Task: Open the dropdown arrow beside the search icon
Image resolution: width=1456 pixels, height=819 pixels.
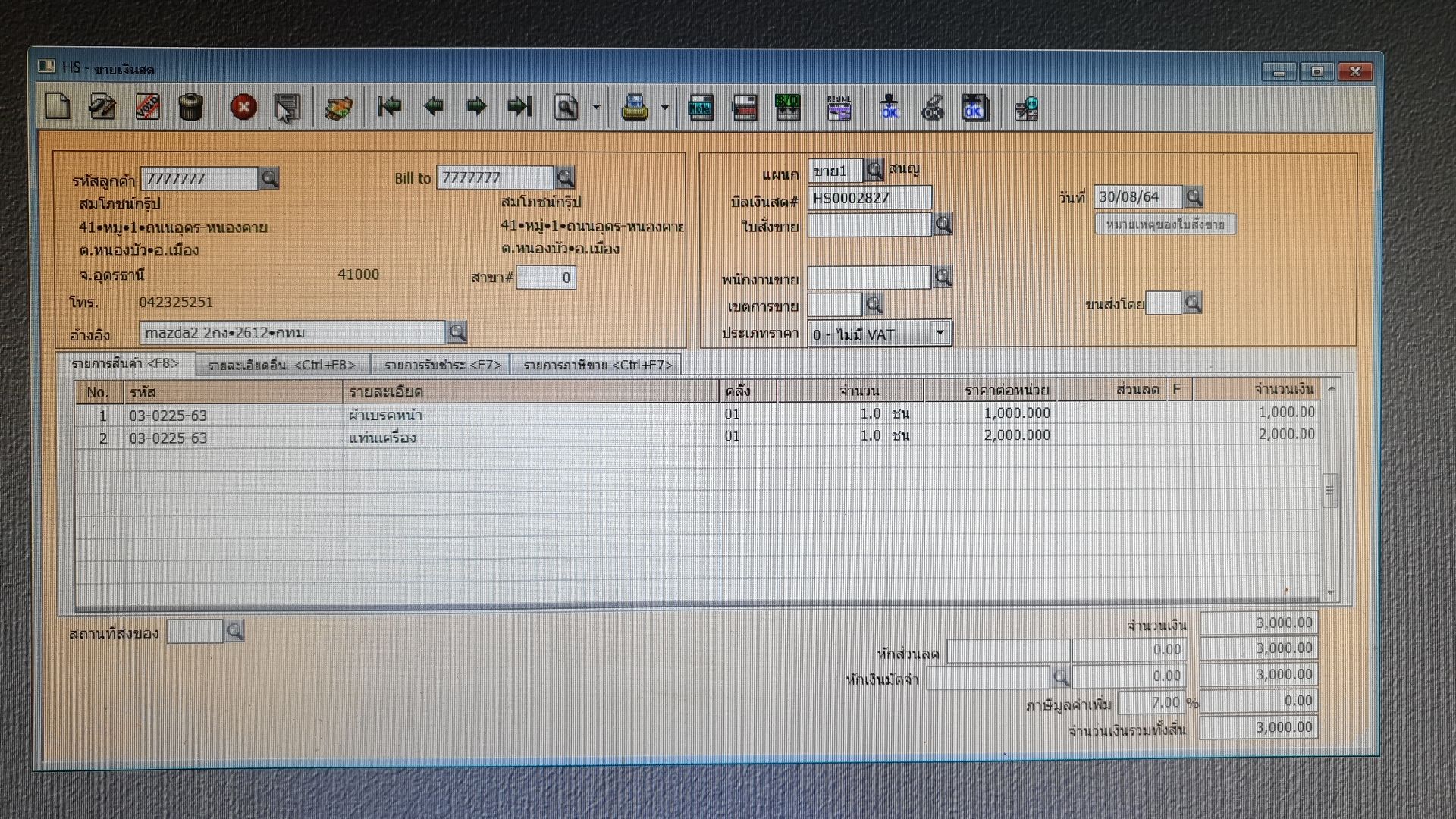Action: [596, 107]
